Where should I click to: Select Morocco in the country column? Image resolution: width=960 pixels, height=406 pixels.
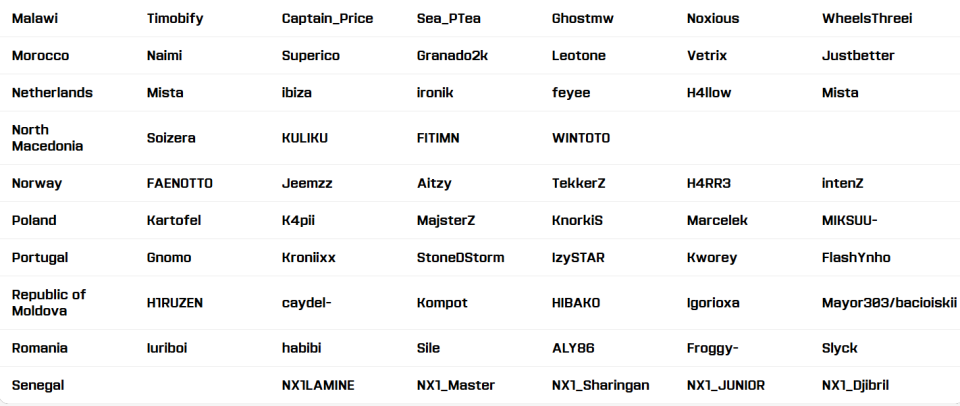click(x=40, y=56)
